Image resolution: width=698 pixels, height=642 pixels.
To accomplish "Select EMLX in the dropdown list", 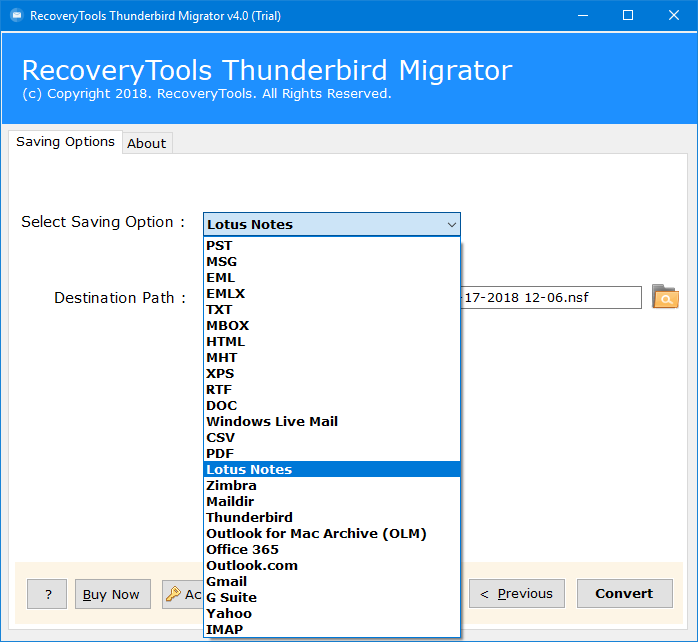I will click(332, 294).
